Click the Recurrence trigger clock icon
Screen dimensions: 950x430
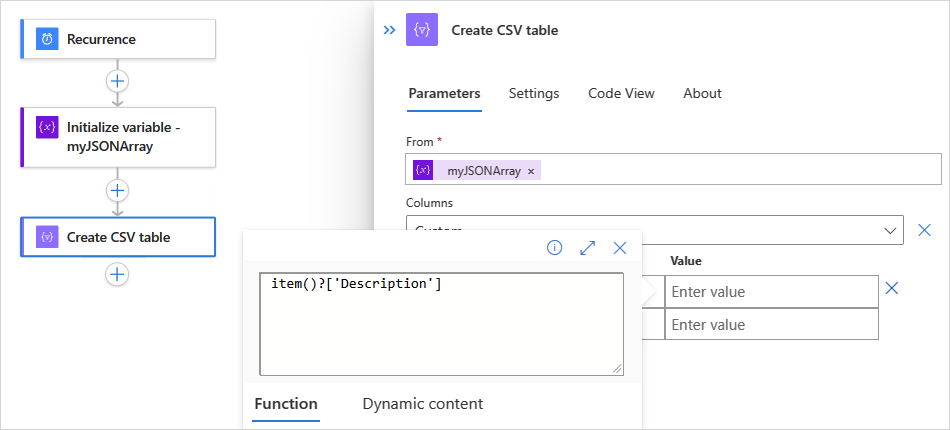click(x=47, y=39)
